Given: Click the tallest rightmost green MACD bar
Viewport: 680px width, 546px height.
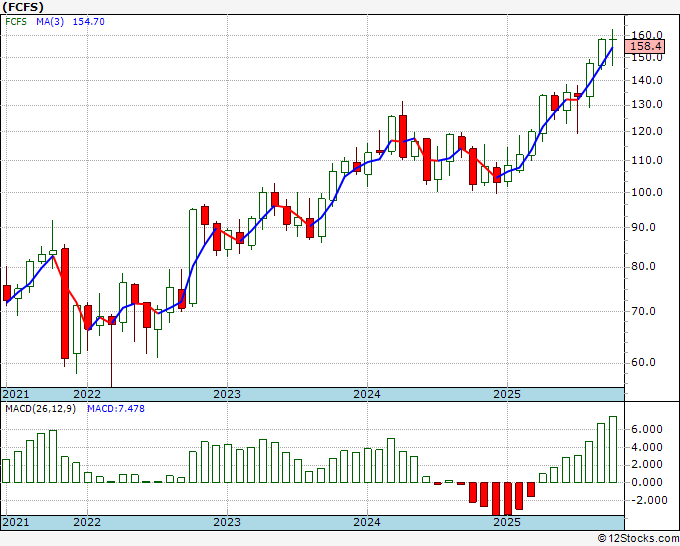Looking at the screenshot, I should [612, 449].
